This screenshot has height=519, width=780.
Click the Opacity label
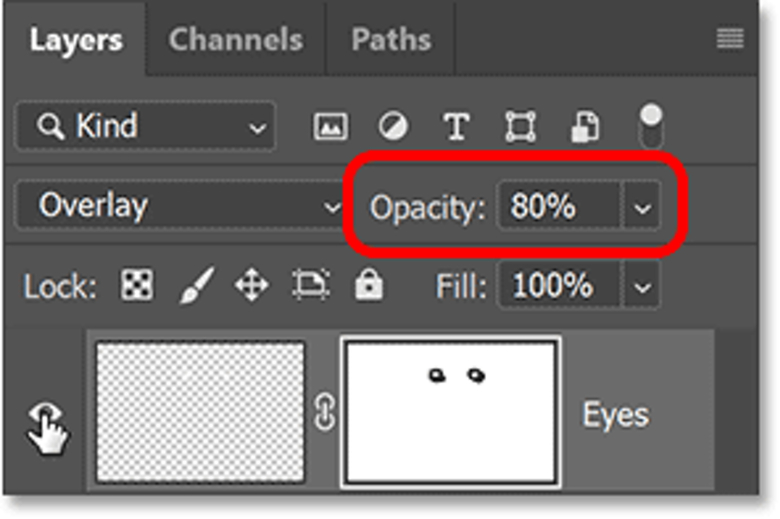(x=427, y=207)
